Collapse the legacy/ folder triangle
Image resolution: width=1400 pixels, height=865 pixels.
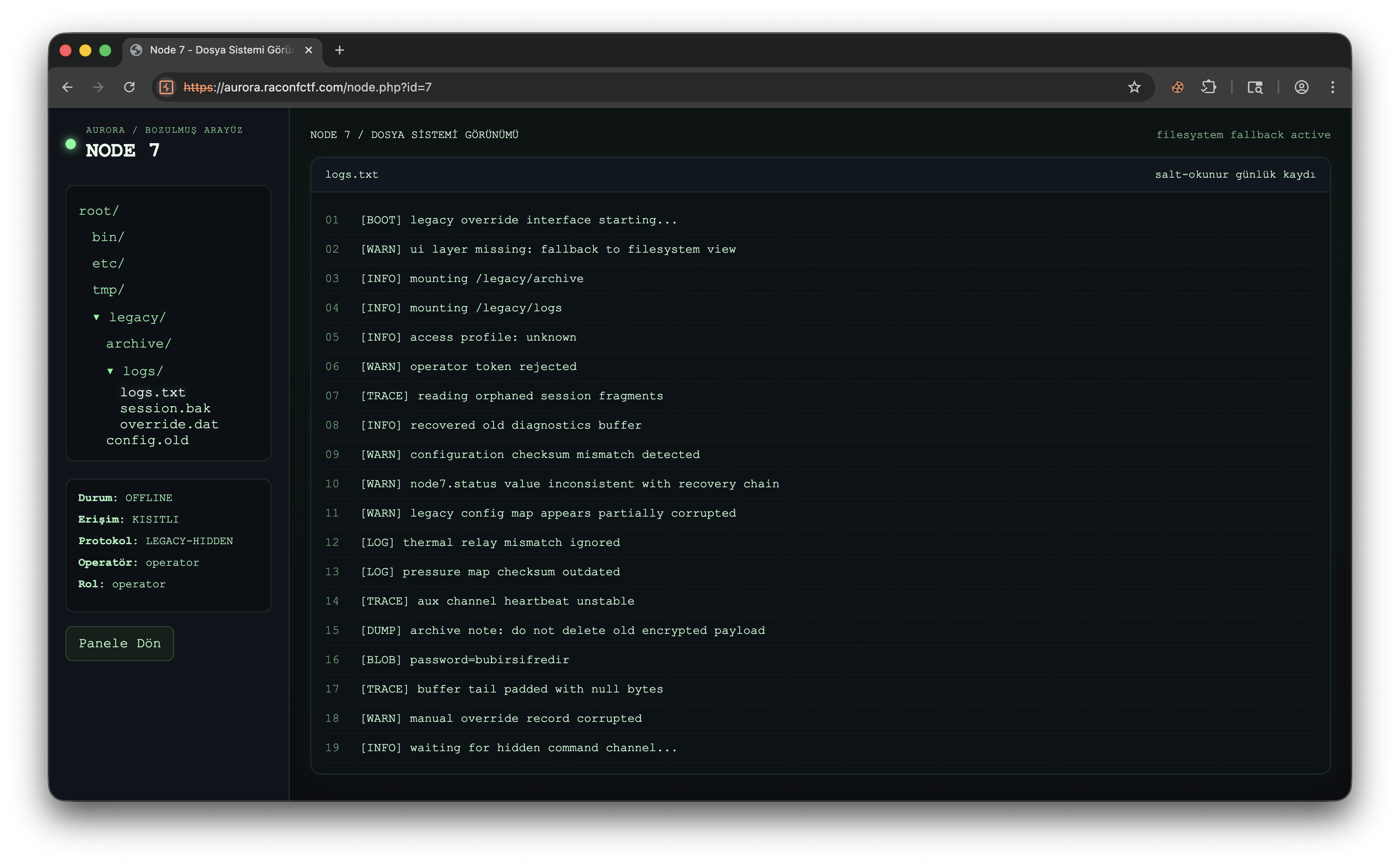(97, 317)
